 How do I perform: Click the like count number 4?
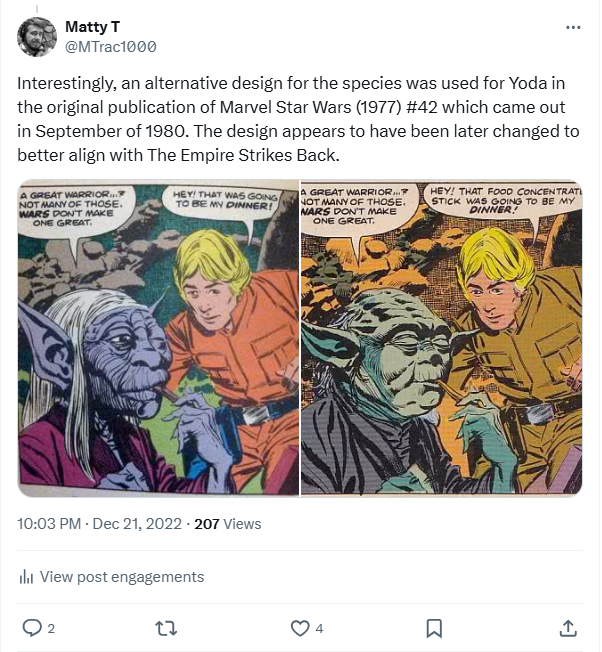(x=319, y=629)
